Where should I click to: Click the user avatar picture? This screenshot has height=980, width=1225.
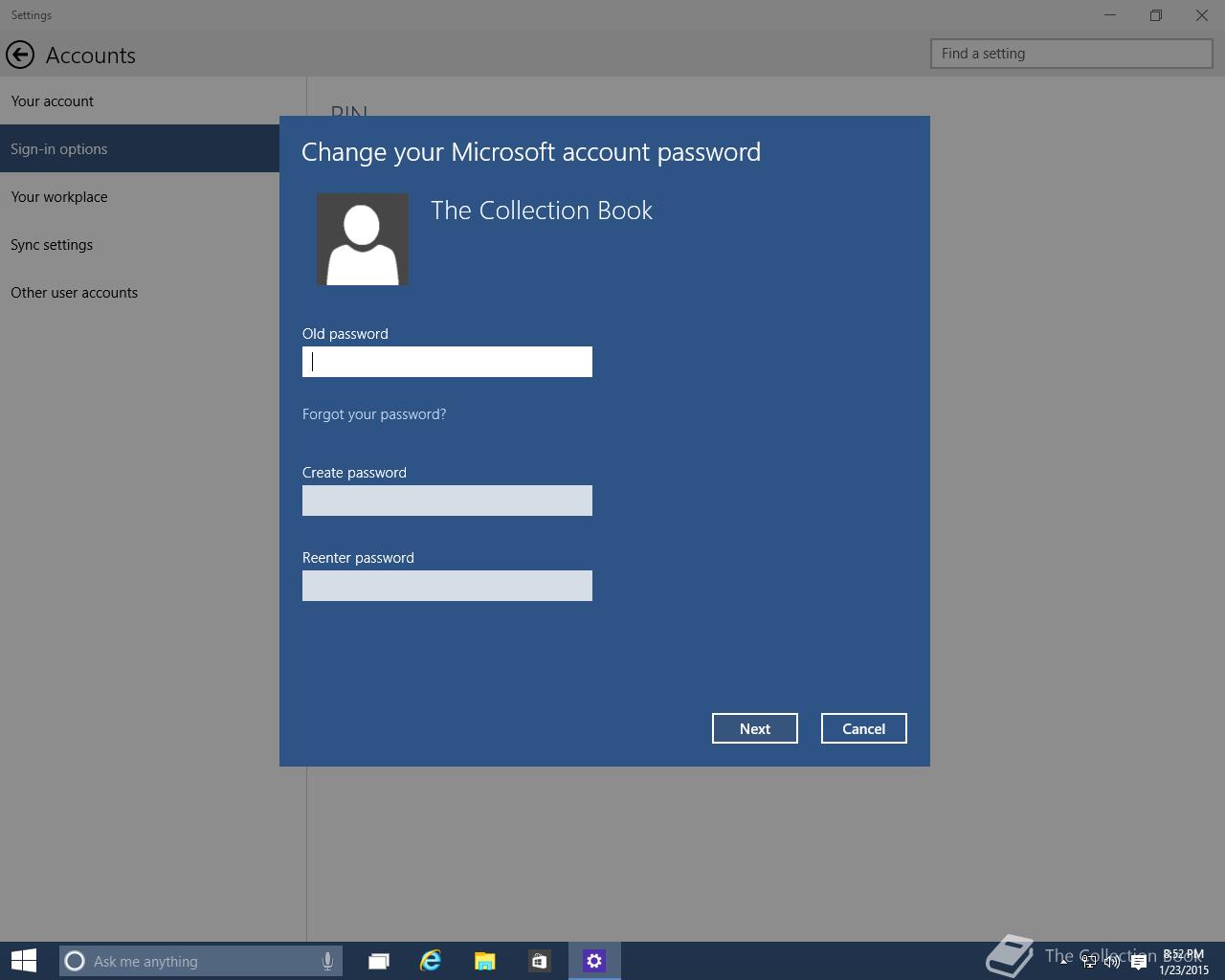point(363,239)
